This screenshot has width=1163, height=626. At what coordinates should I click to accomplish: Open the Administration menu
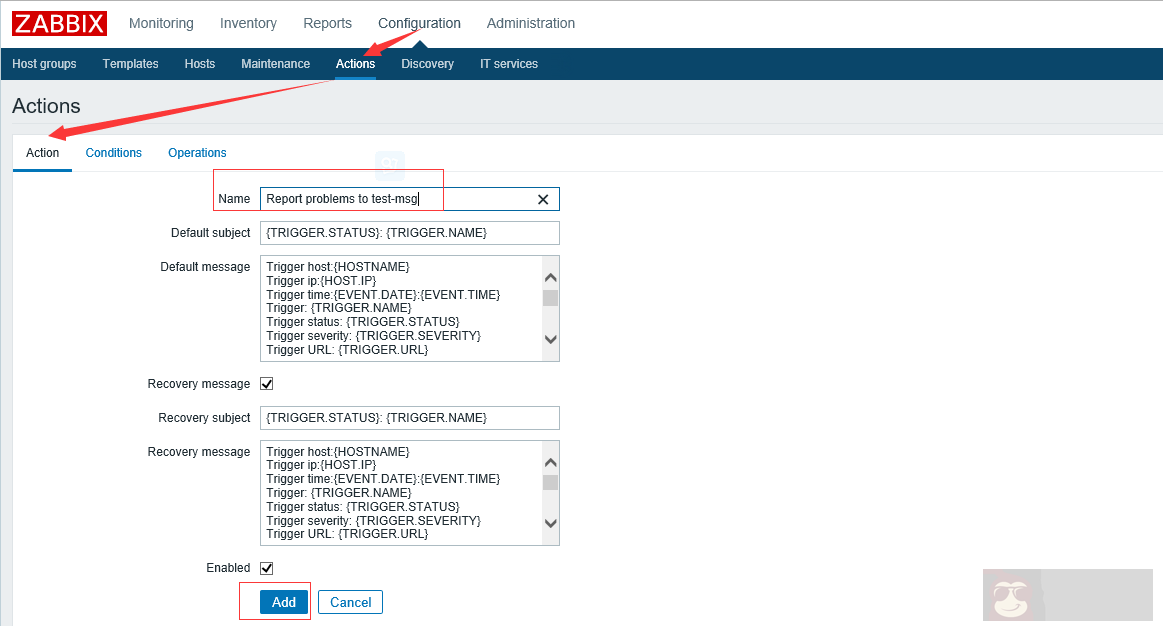click(x=530, y=23)
